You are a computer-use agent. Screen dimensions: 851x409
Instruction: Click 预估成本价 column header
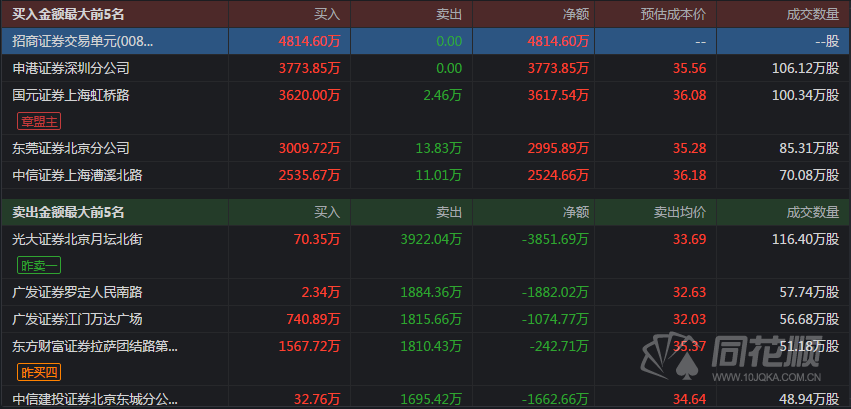674,15
